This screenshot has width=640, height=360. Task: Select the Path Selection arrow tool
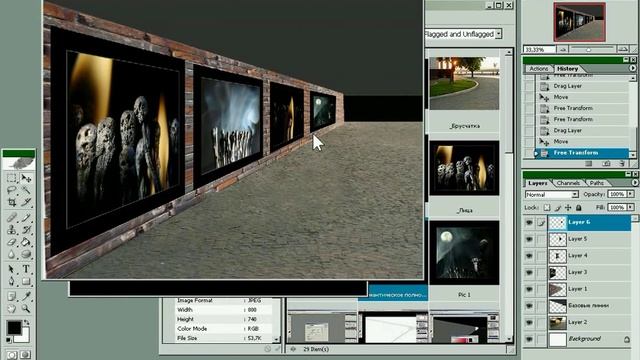[x=11, y=269]
